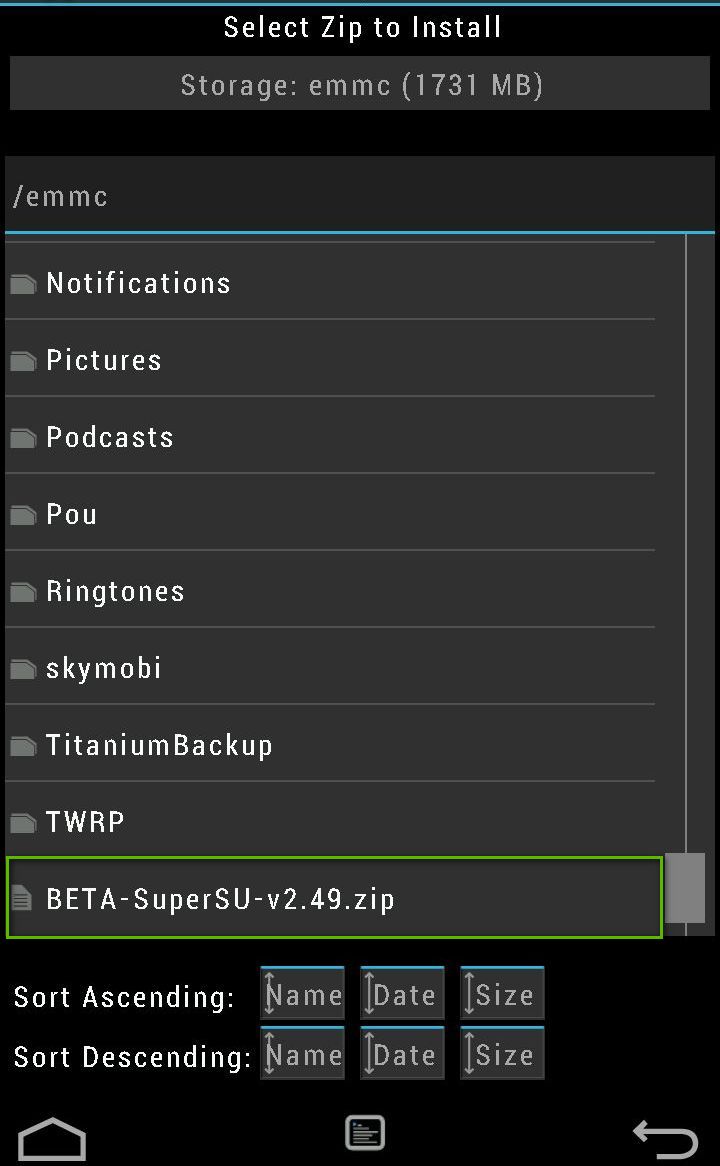Enter the Ringtones folder
The image size is (720, 1166).
click(x=115, y=592)
